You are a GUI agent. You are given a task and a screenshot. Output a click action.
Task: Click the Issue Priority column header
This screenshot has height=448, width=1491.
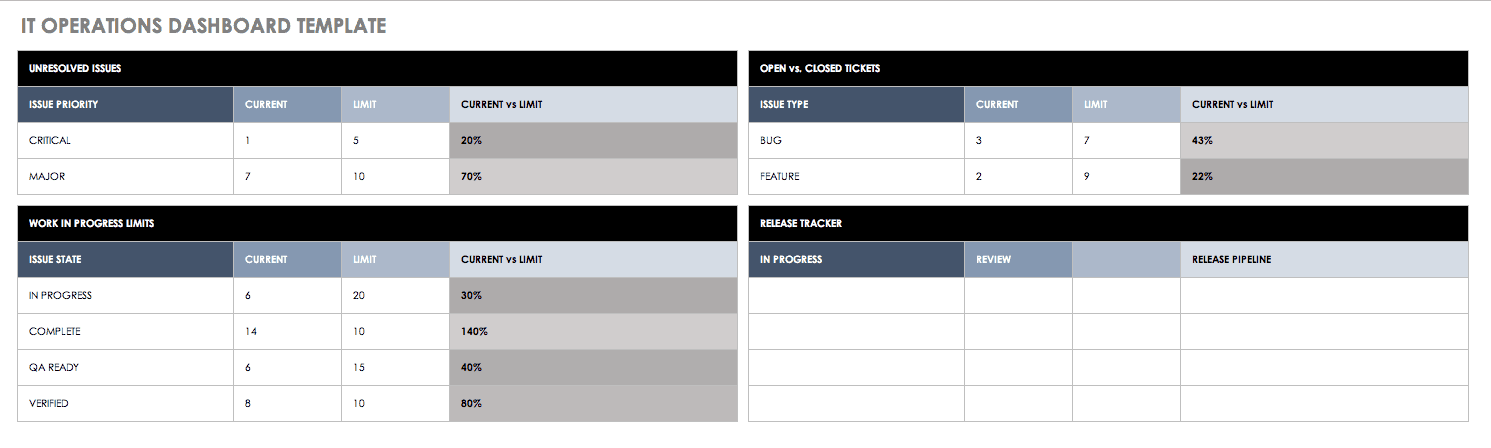(64, 104)
